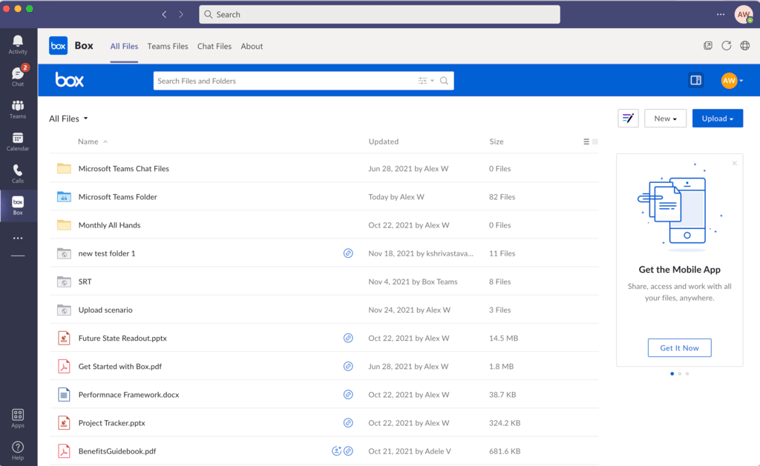Screen dimensions: 760x466
Task: Click the reload tab icon
Action: [726, 46]
